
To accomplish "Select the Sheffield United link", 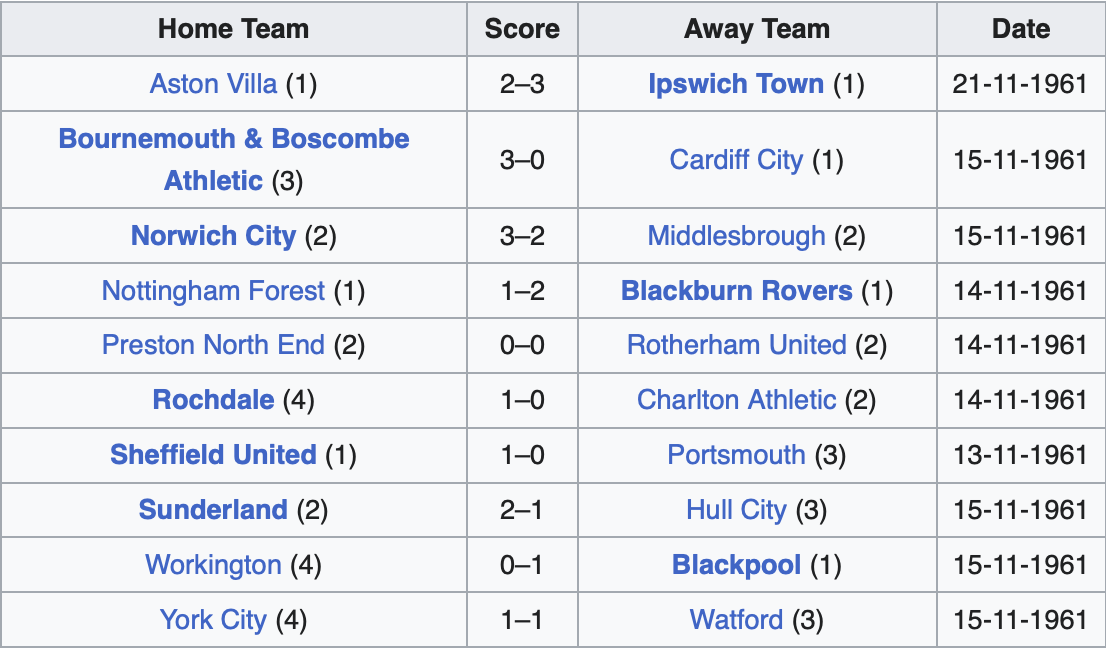I will click(x=213, y=455).
